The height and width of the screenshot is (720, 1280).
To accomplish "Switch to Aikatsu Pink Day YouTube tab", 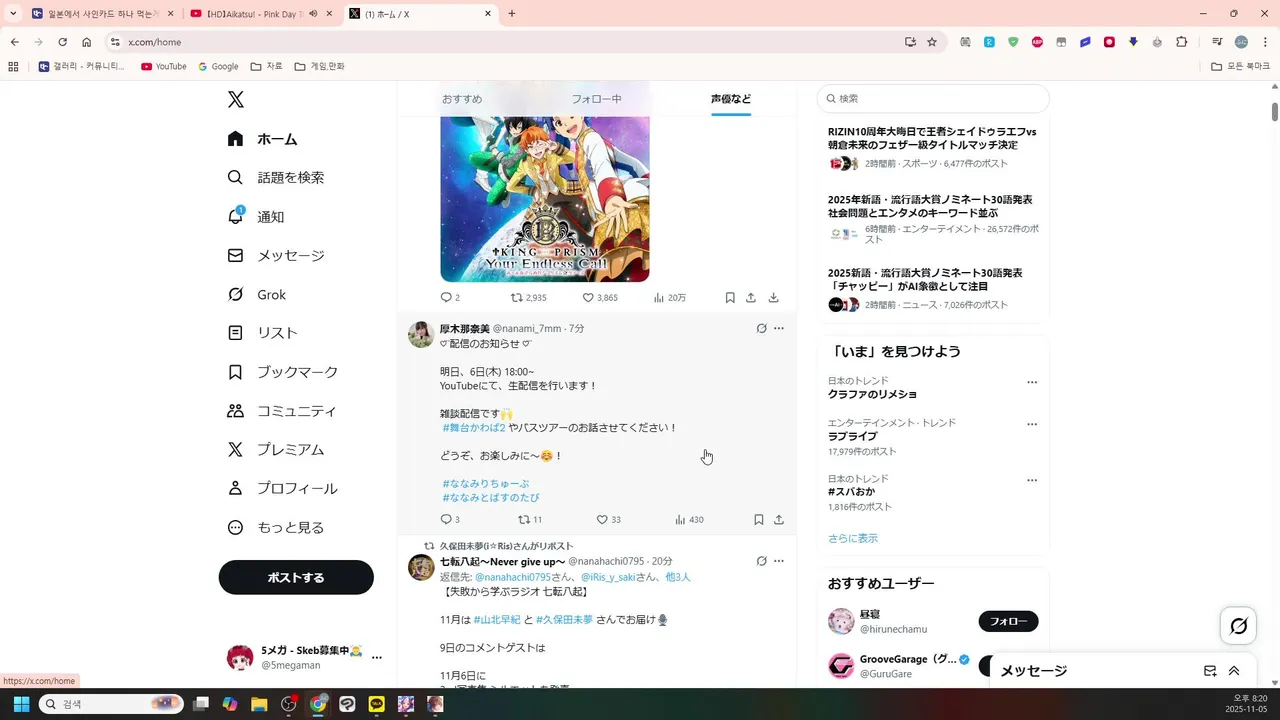I will [260, 14].
